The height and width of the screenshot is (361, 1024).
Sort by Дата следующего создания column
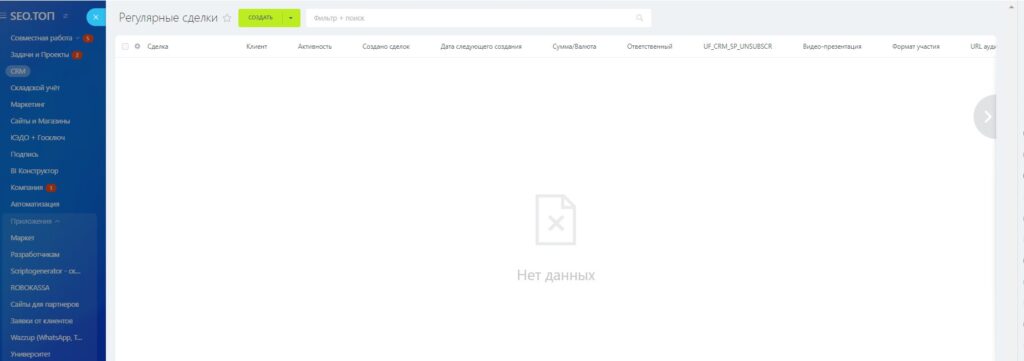(481, 46)
